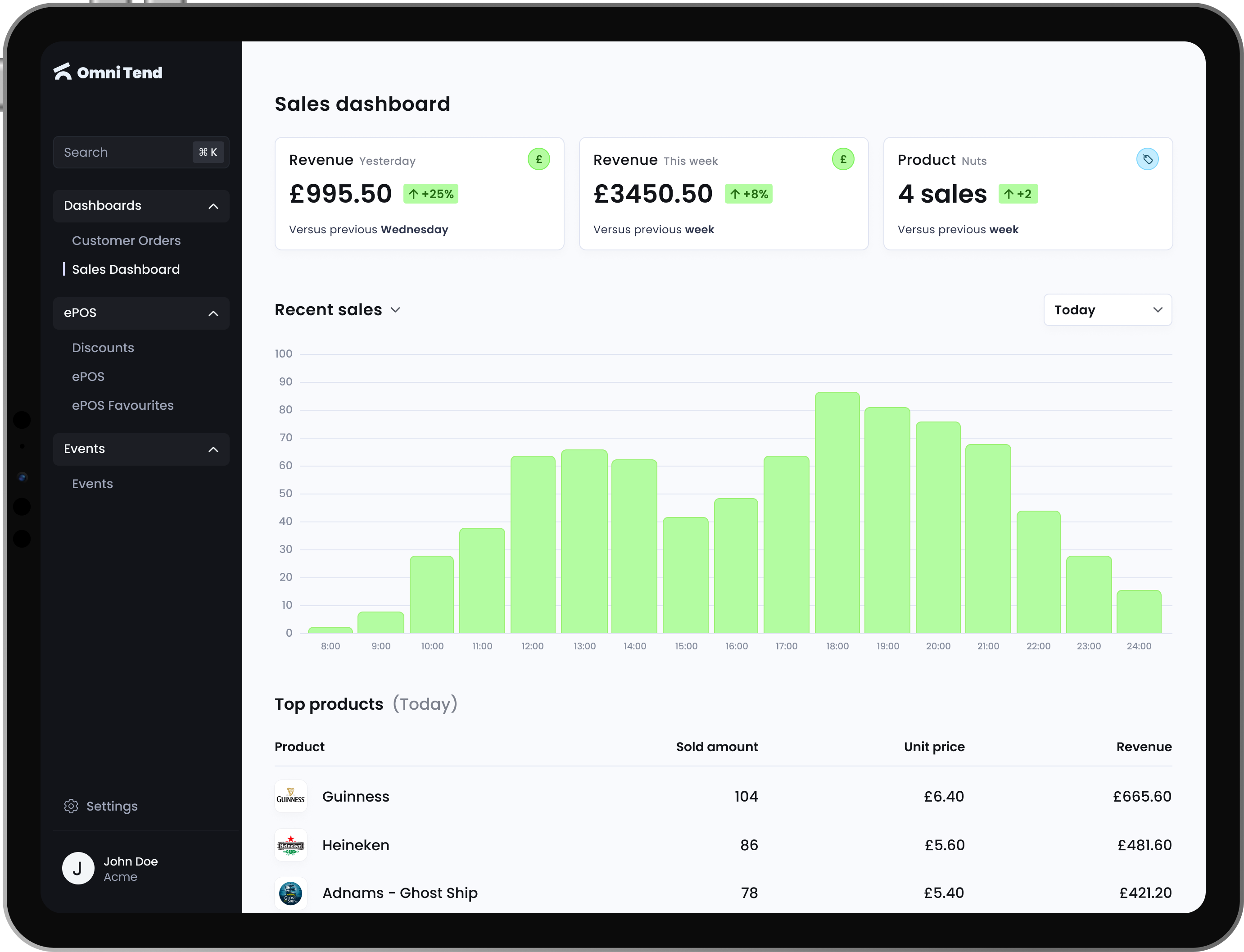Viewport: 1244px width, 952px height.
Task: Click the Guinness product logo
Action: (x=290, y=796)
